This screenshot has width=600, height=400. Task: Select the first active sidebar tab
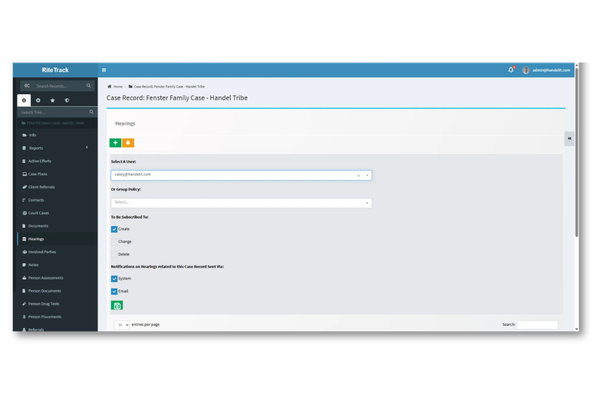pos(24,100)
